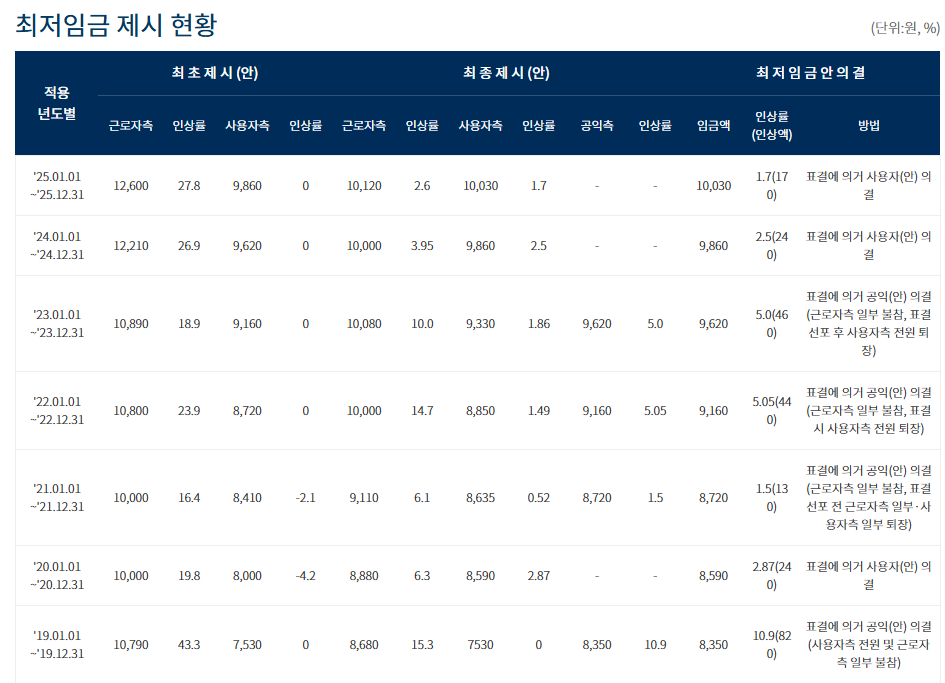Select the 12,600 worker proposal value
Image resolution: width=945 pixels, height=683 pixels.
tap(131, 186)
